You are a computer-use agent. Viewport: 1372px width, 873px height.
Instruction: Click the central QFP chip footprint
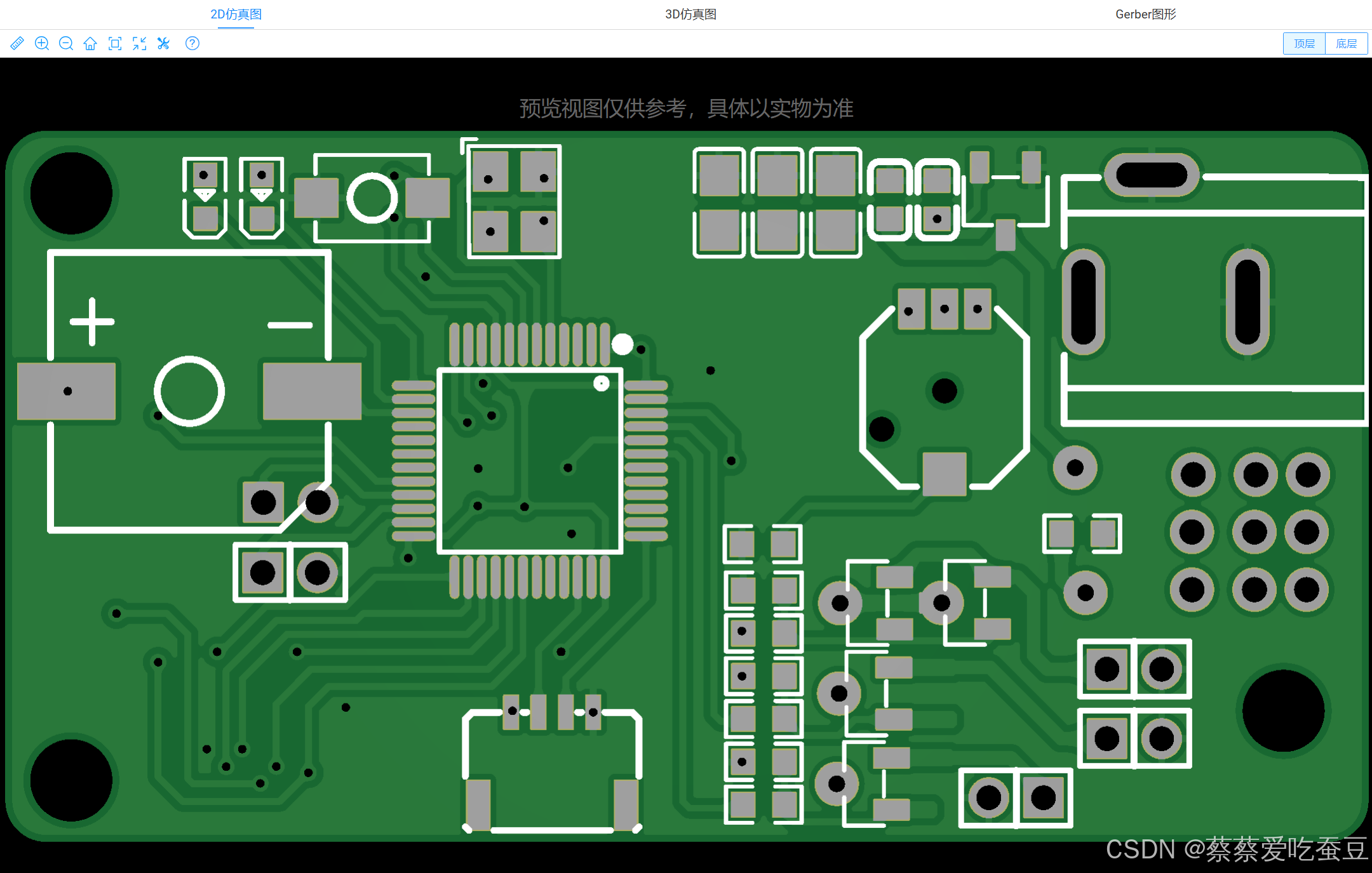530,461
